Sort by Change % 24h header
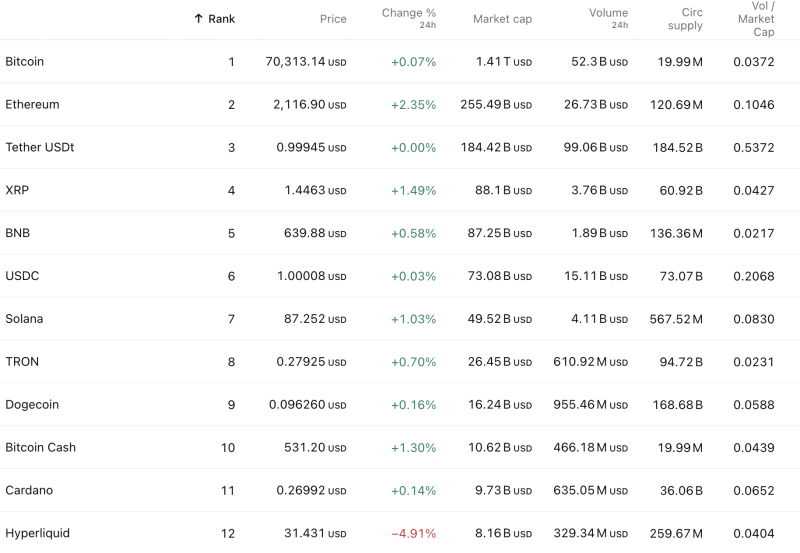The width and height of the screenshot is (800, 553). (x=409, y=18)
